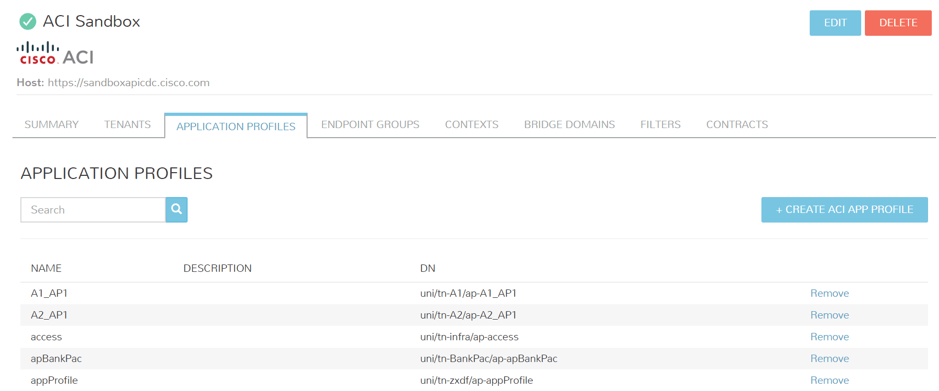Viewport: 939px width, 391px height.
Task: Click DN uni/tn-zxdf/ap-appProfile
Action: pos(477,380)
